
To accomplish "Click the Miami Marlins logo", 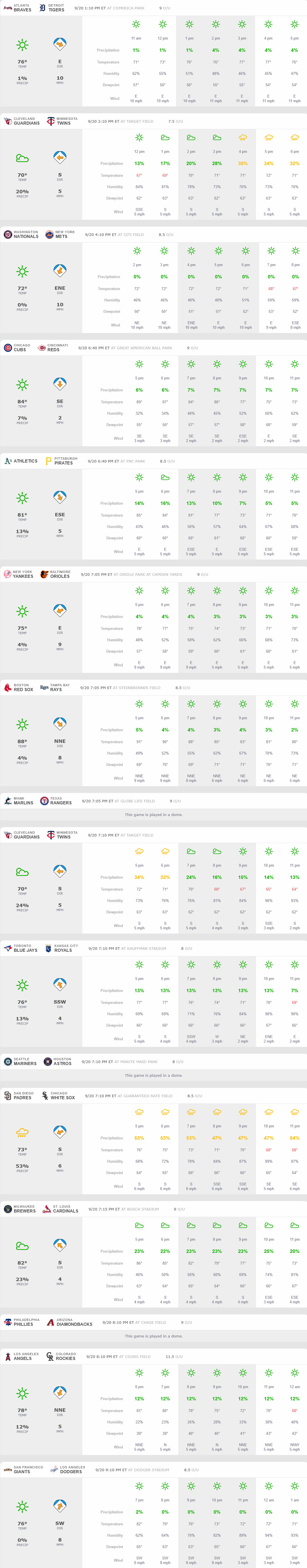I will pos(8,800).
